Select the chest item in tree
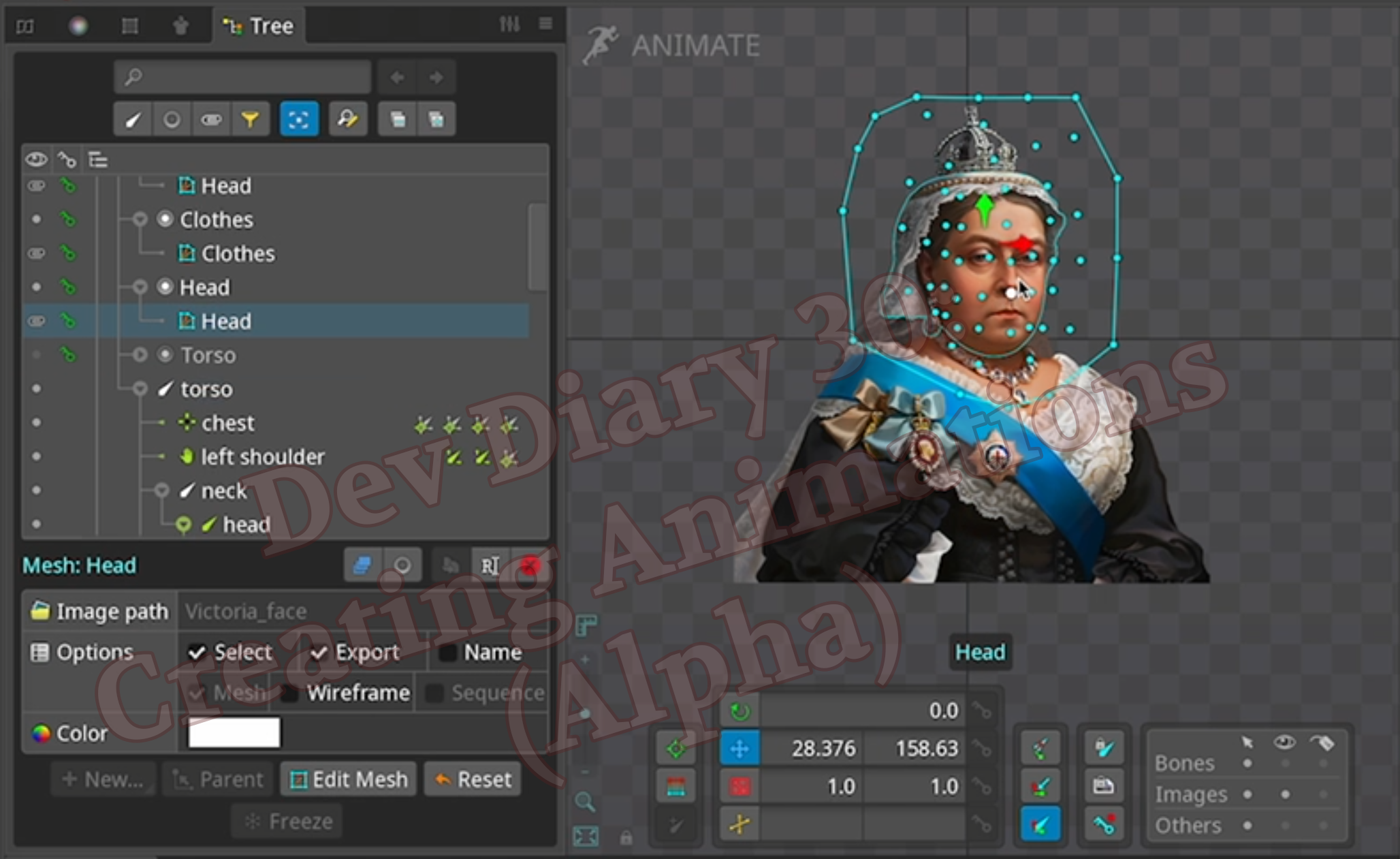1400x859 pixels. (x=227, y=423)
